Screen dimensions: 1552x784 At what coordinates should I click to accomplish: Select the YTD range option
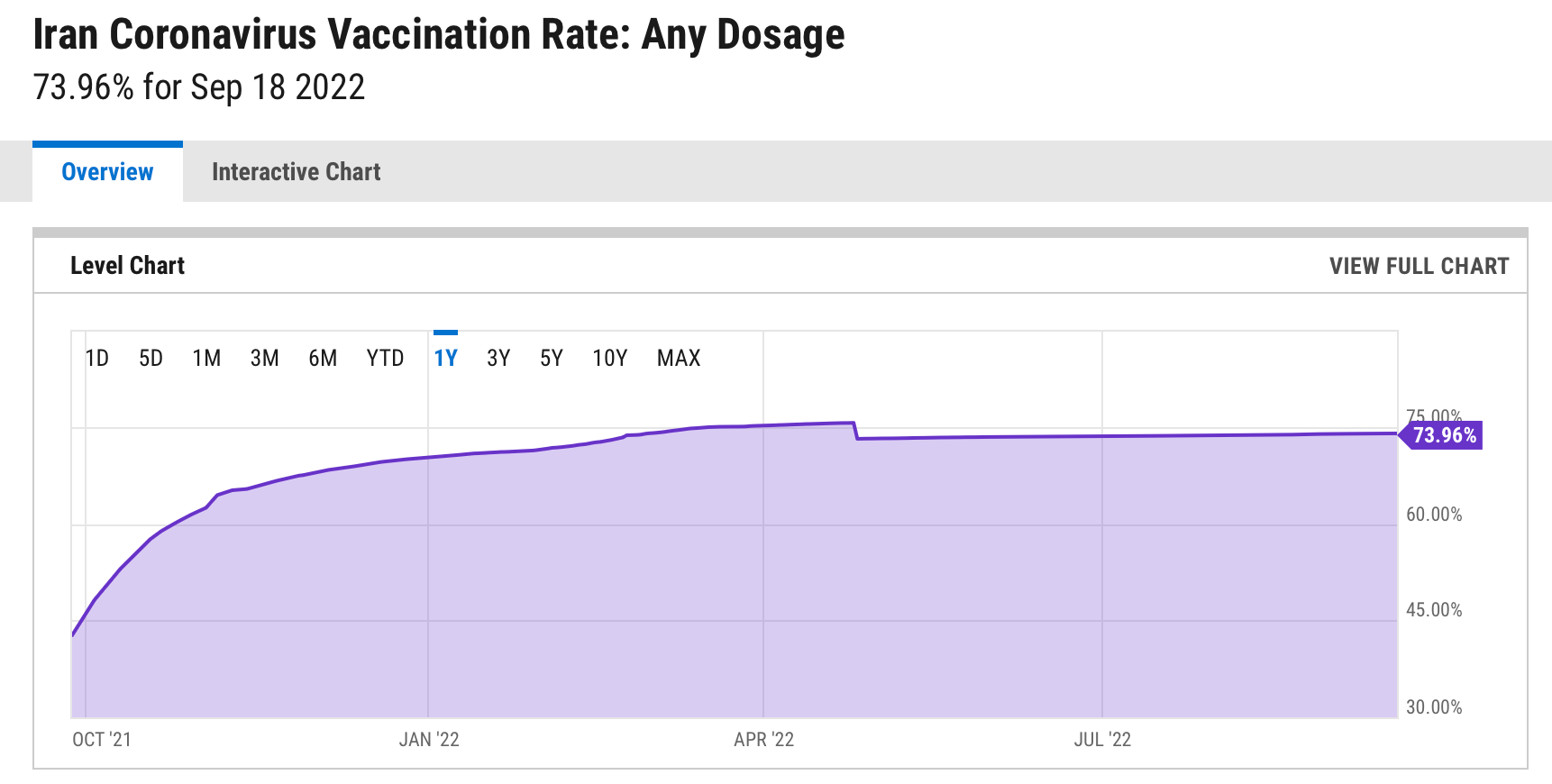[x=385, y=359]
